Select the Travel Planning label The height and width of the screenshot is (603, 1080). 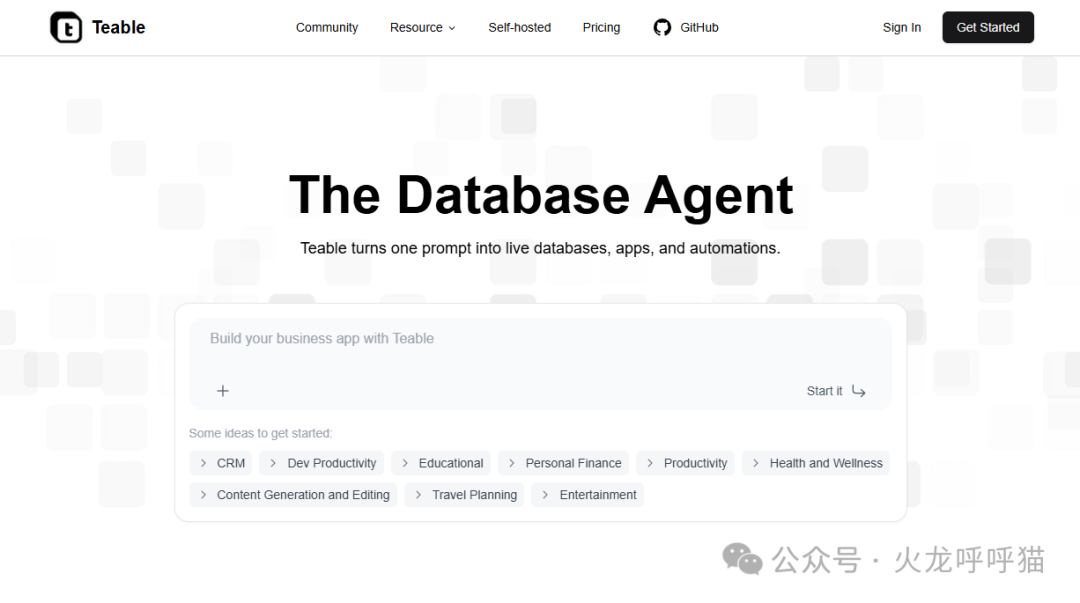click(x=475, y=495)
